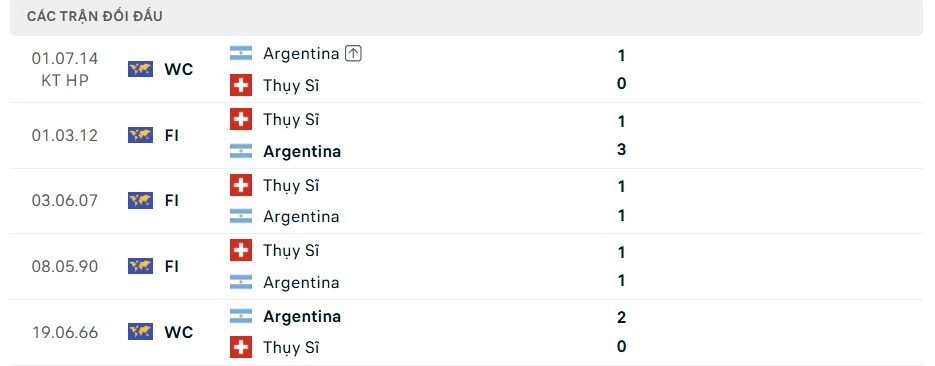
Task: Click Argentina flag in the 19.06.66 match
Action: click(x=241, y=316)
